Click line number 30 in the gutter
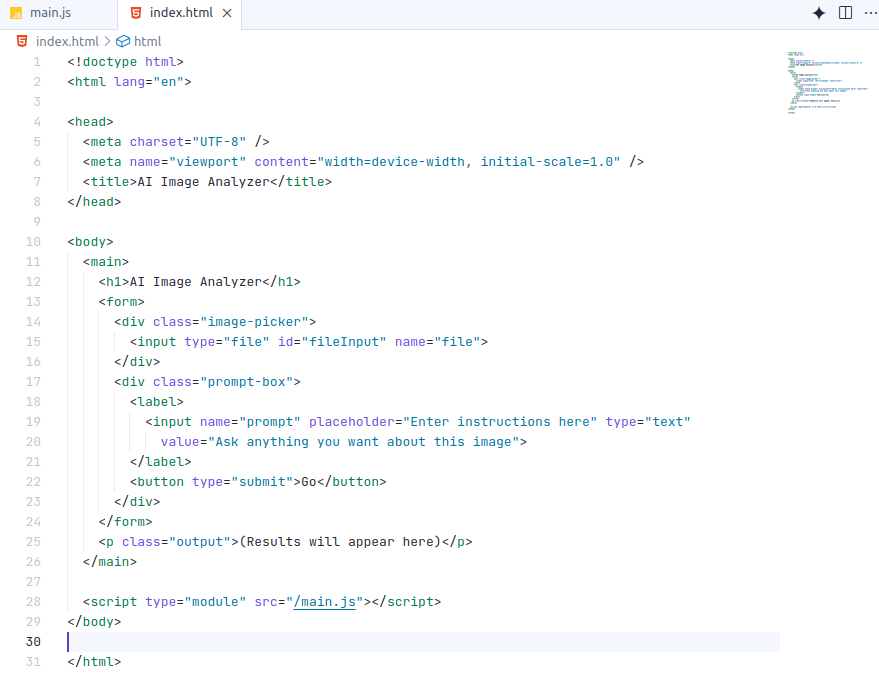This screenshot has height=694, width=879. (33, 642)
